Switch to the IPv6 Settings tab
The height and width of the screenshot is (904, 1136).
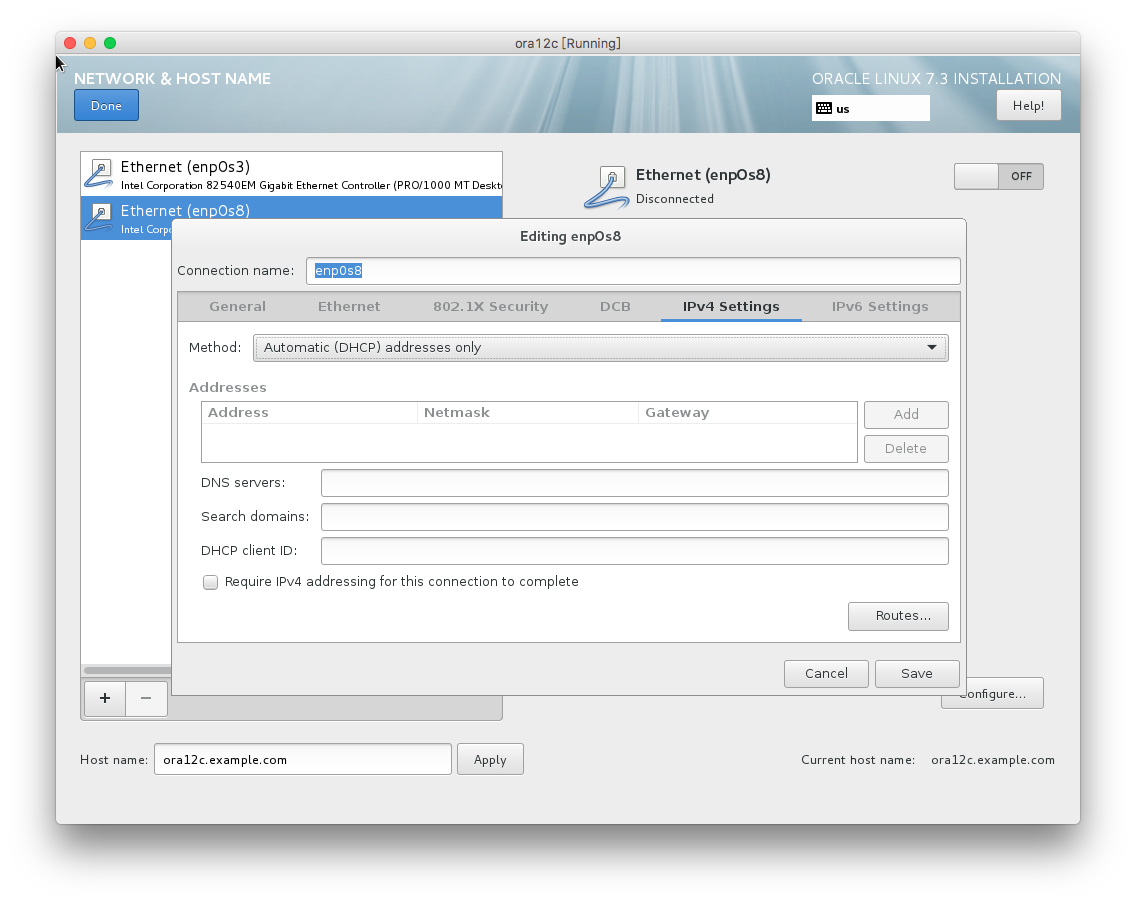click(880, 306)
